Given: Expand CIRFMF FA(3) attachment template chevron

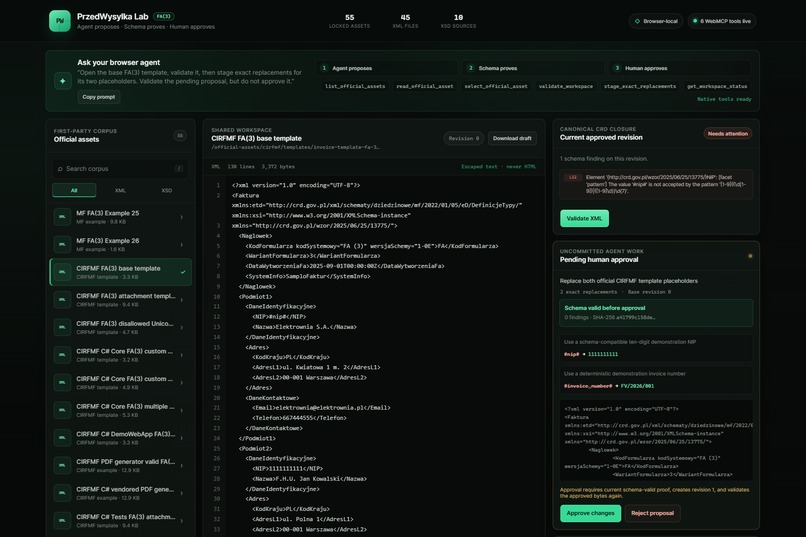Looking at the screenshot, I should click(x=181, y=300).
